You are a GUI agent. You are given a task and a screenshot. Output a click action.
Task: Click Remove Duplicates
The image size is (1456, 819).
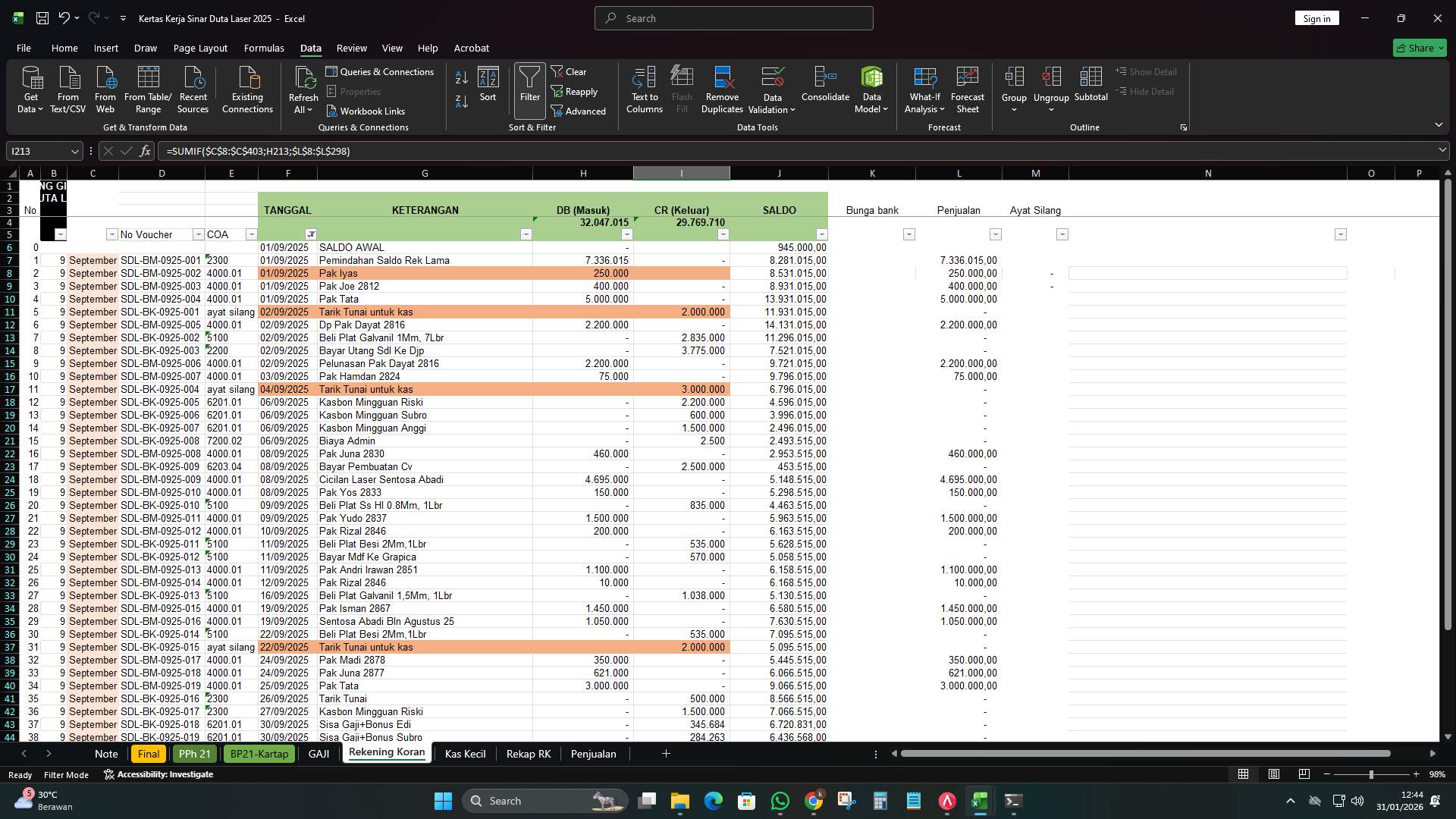(721, 87)
